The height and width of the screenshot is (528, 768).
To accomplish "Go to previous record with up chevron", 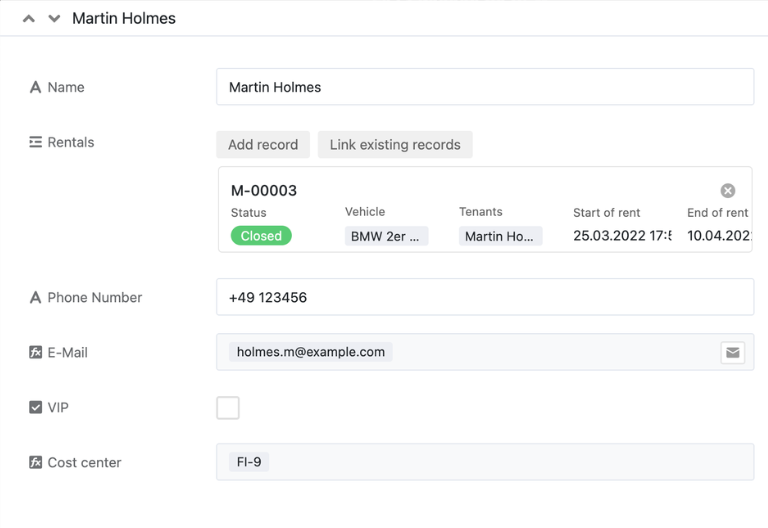I will (29, 19).
